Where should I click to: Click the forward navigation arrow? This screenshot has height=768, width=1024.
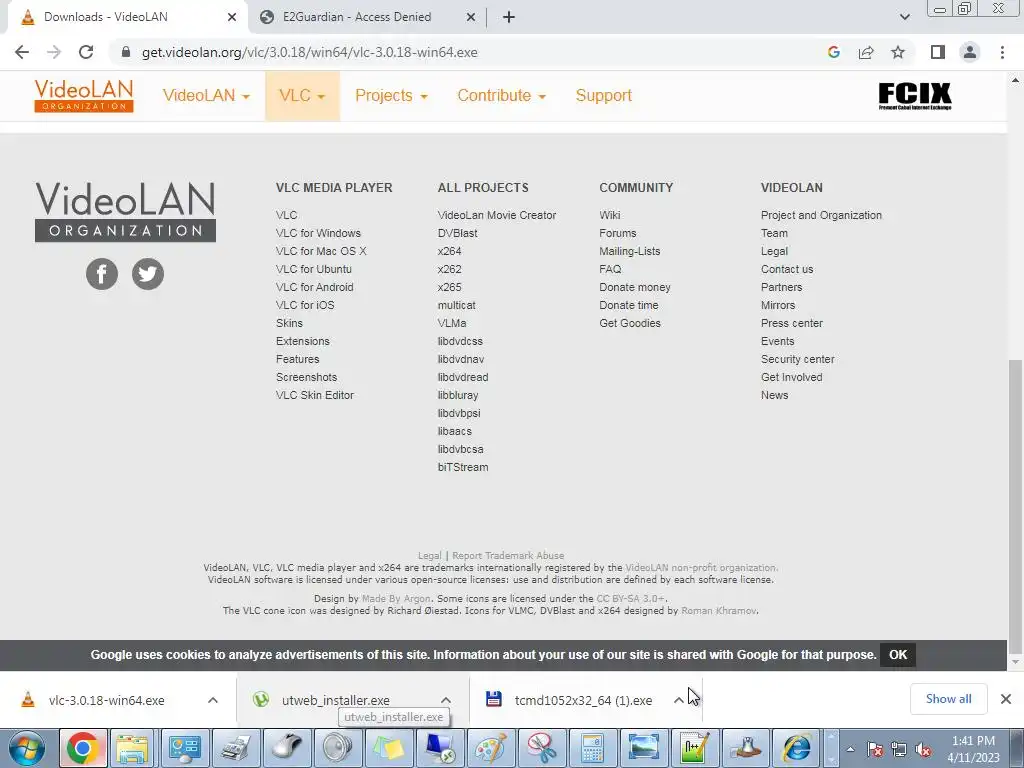pyautogui.click(x=54, y=52)
